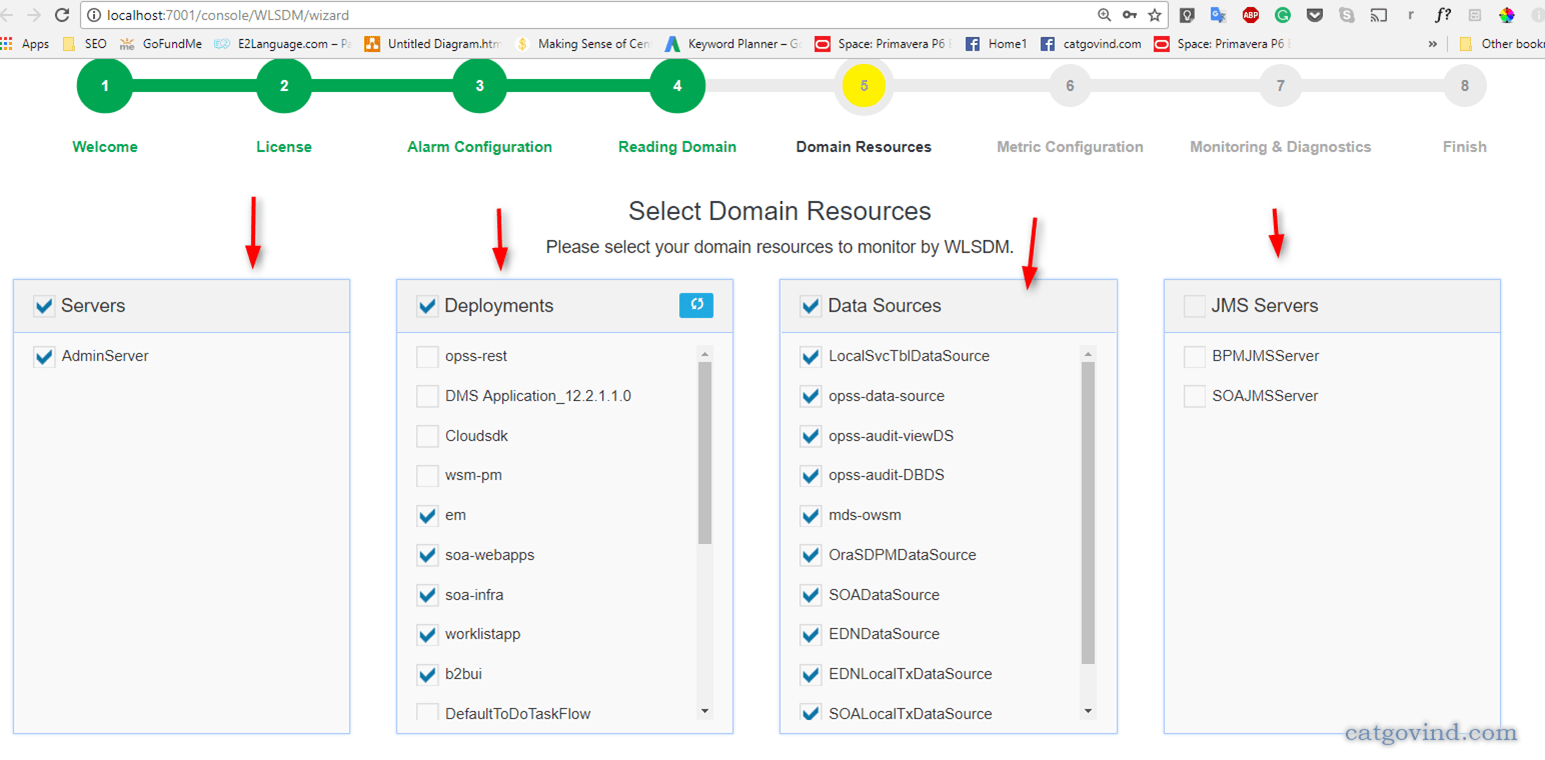Viewport: 1545px width, 760px height.
Task: Click the zoom magnifier in the address bar
Action: click(1102, 15)
